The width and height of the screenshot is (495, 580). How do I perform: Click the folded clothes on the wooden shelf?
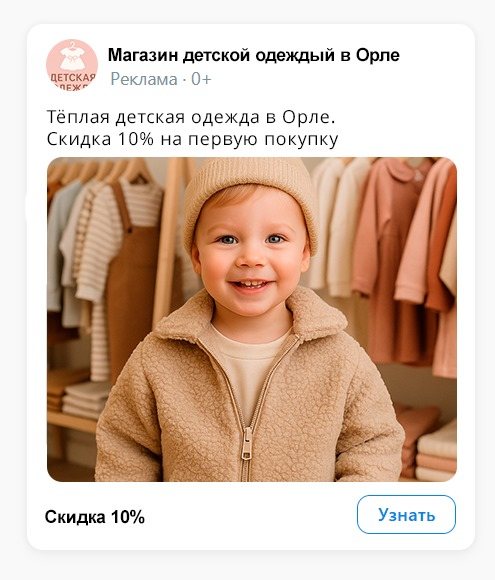tap(80, 399)
